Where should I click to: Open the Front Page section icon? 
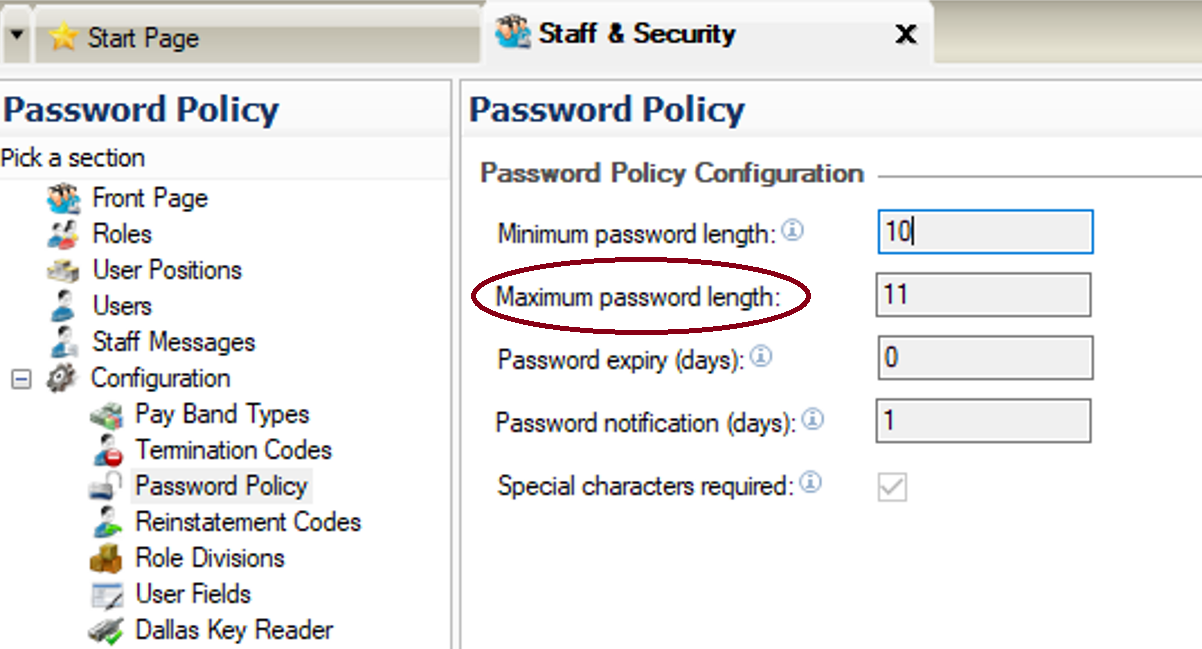pos(64,198)
